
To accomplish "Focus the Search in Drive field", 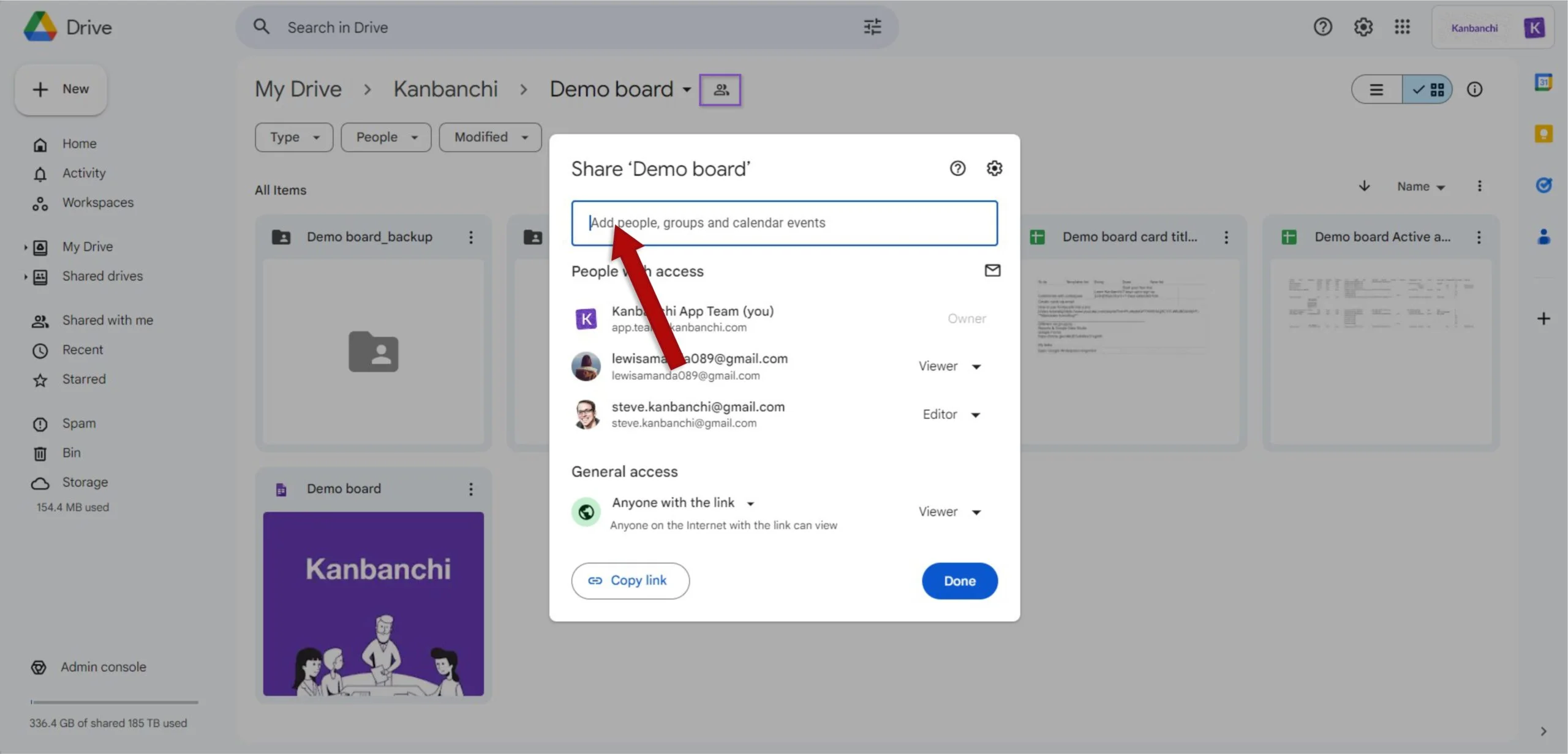I will [567, 27].
